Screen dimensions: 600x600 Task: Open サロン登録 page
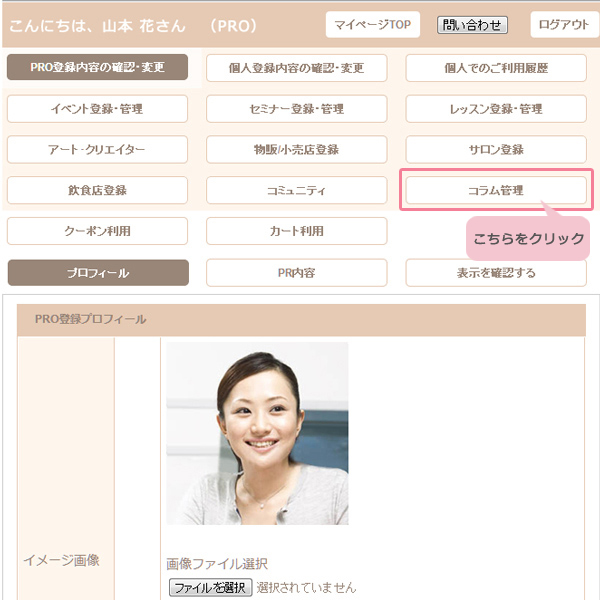click(496, 149)
